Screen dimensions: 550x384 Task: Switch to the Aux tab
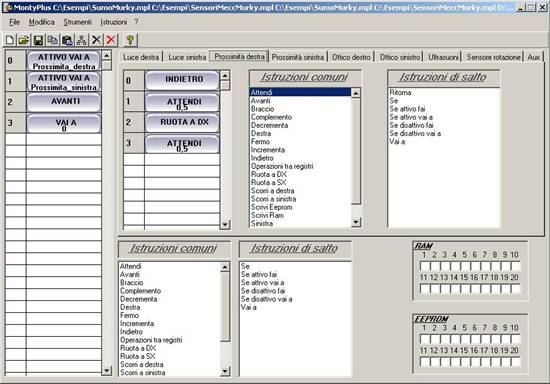pos(534,57)
